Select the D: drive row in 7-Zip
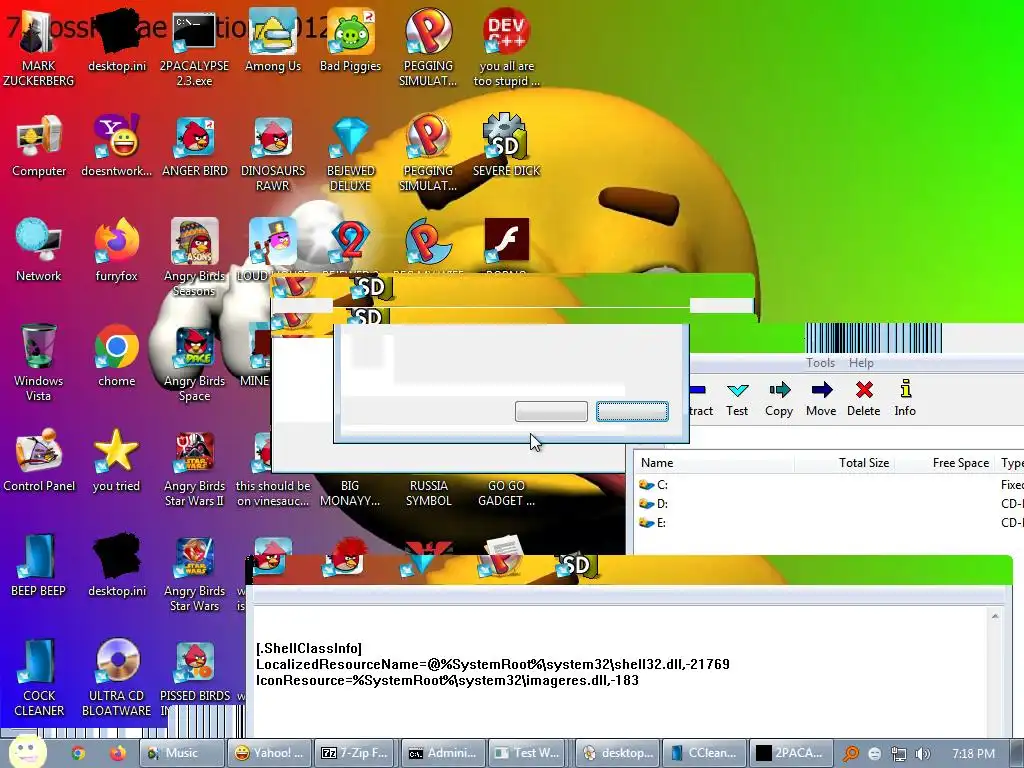This screenshot has height=768, width=1024. 830,504
